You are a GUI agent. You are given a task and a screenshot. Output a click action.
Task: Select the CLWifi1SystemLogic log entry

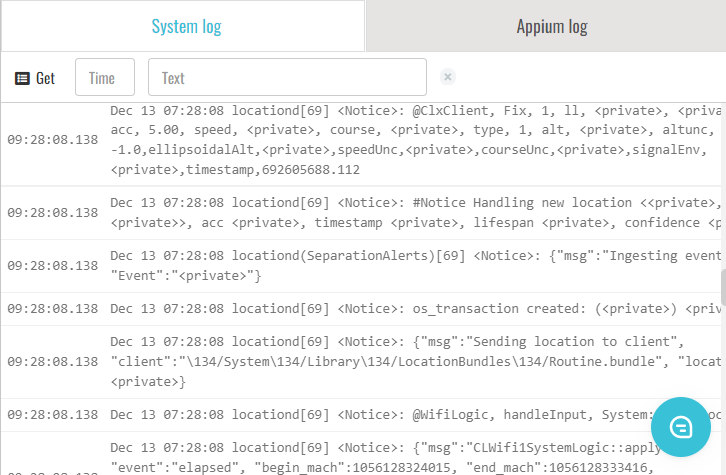pos(363,454)
